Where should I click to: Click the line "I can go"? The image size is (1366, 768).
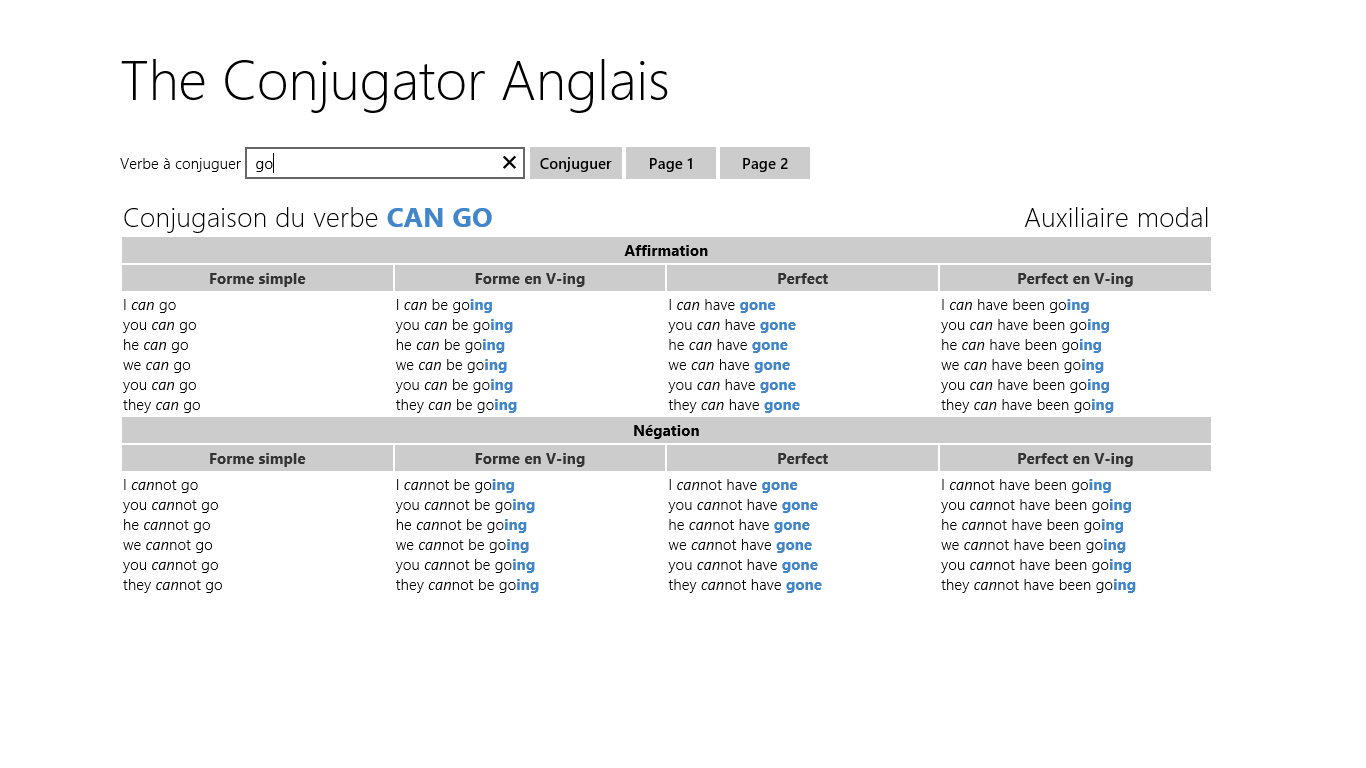pyautogui.click(x=150, y=306)
